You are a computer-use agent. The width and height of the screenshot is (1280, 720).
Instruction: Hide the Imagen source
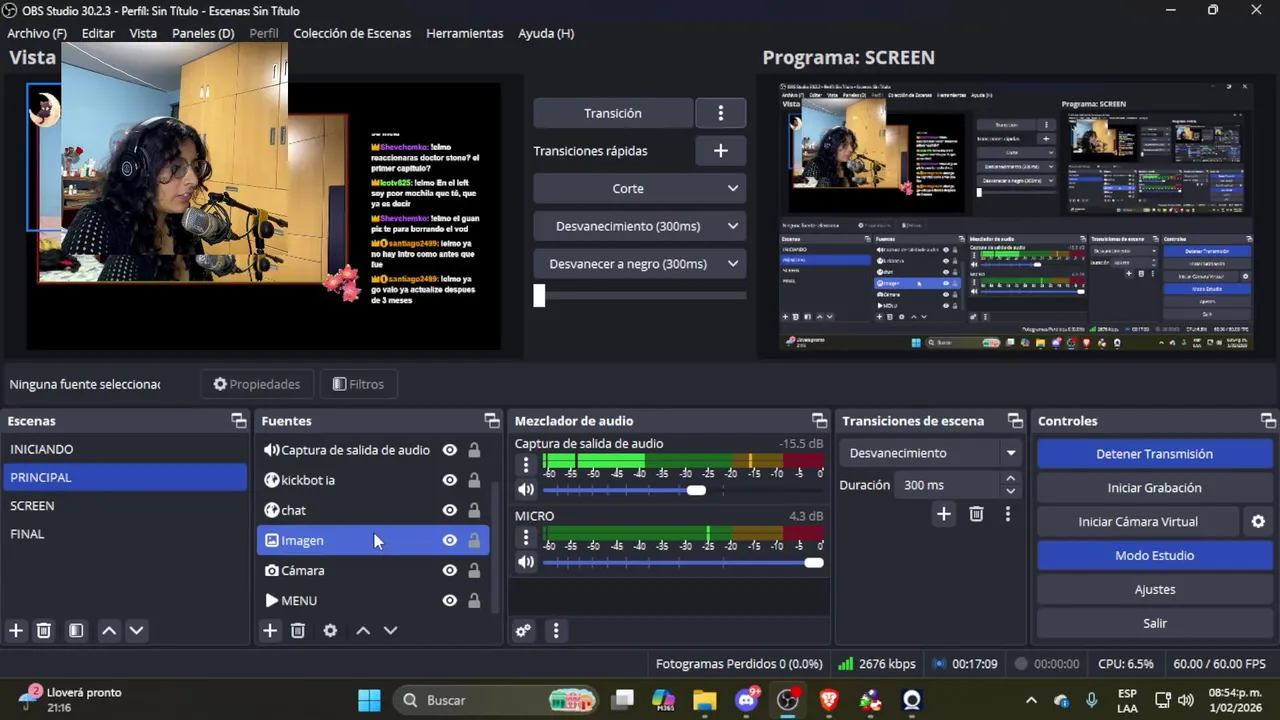pos(450,540)
